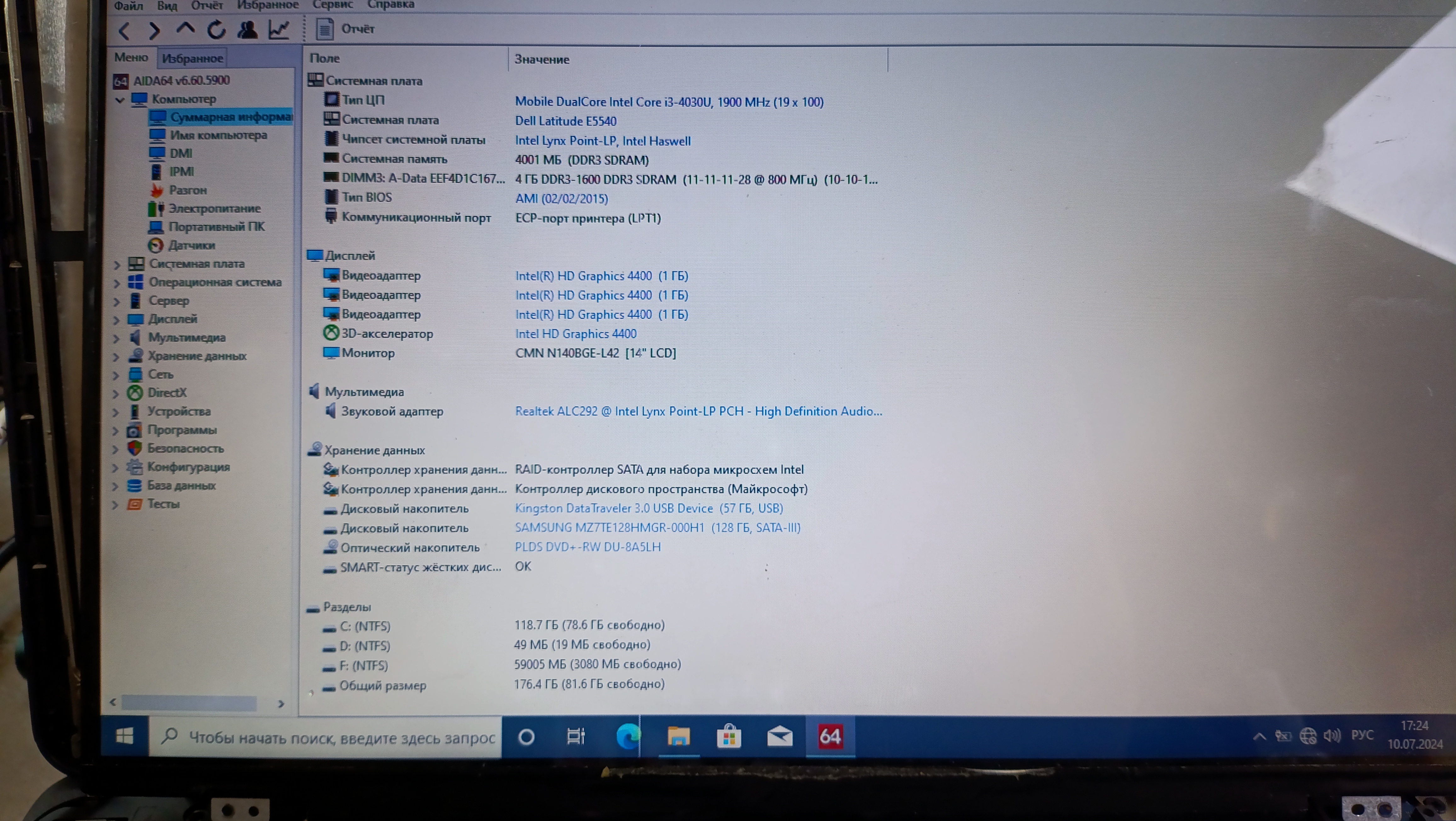Select the Датчики sensor icon item
1456x821 pixels.
tap(156, 245)
